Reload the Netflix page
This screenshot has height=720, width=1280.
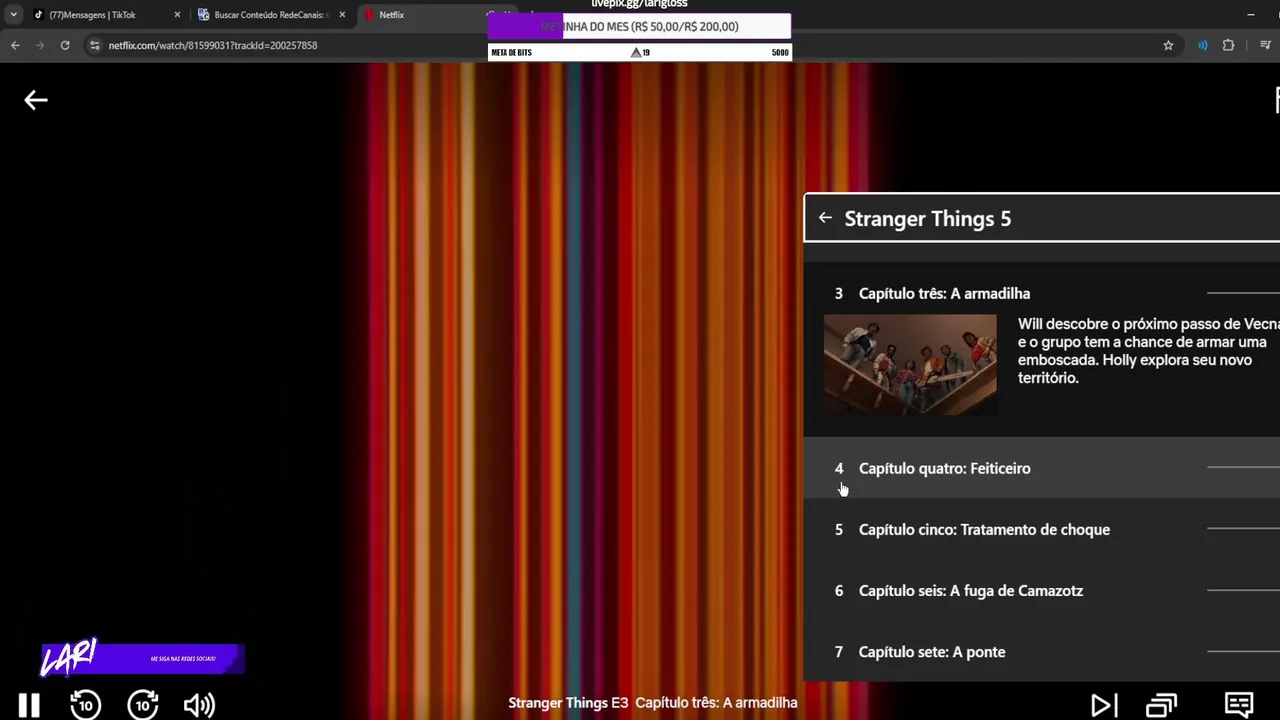click(x=65, y=45)
